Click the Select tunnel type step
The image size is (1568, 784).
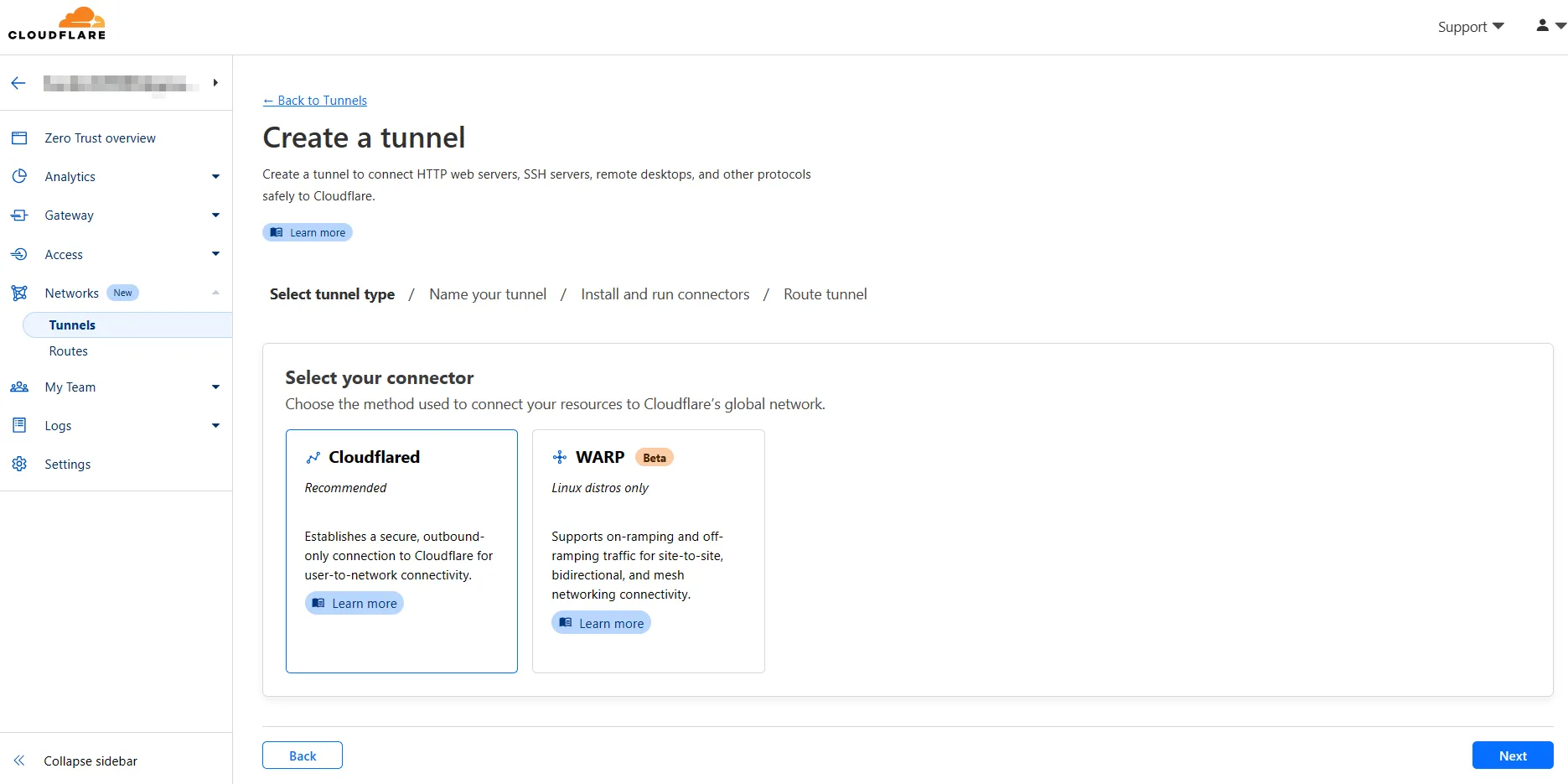click(332, 294)
